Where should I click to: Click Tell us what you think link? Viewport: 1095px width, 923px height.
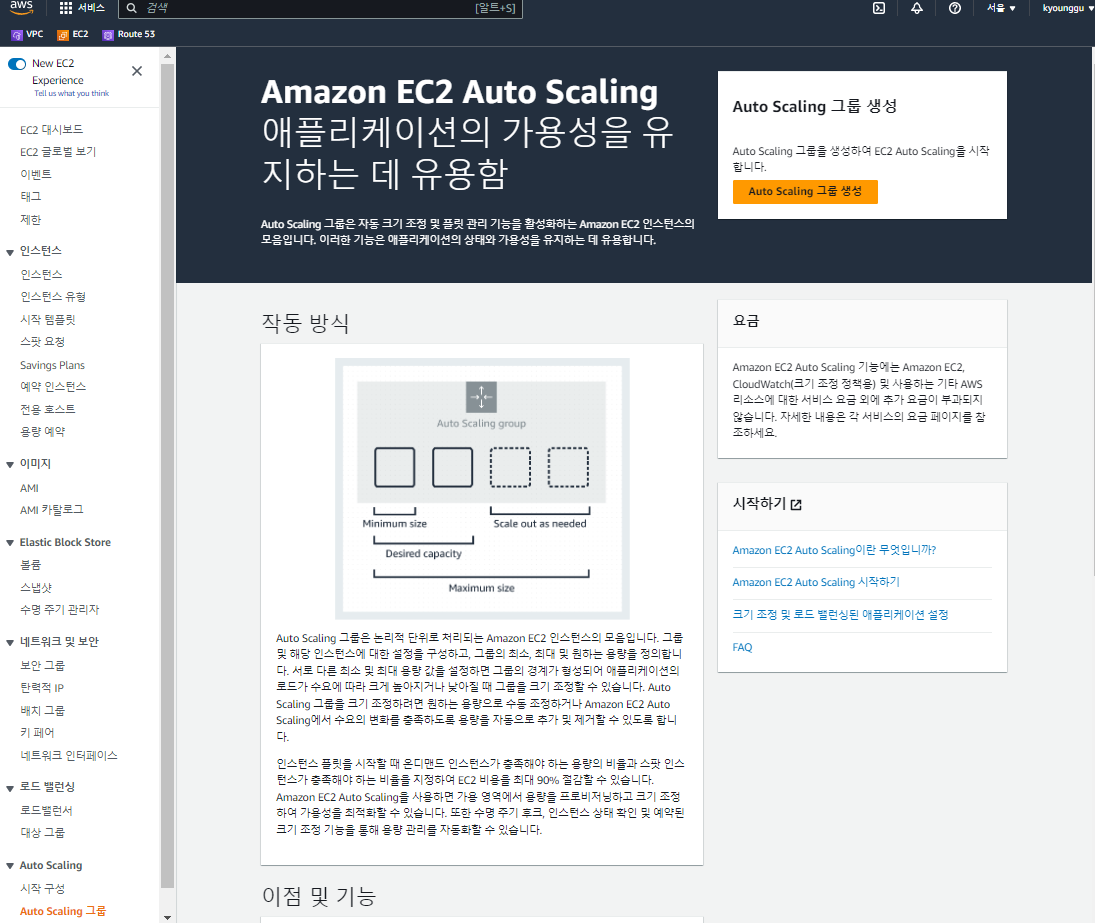coord(72,94)
